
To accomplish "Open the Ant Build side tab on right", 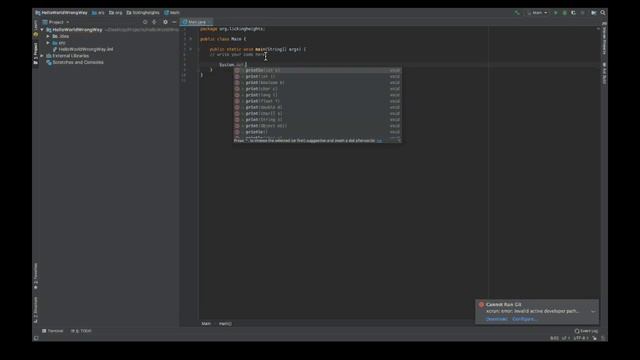I will [604, 73].
